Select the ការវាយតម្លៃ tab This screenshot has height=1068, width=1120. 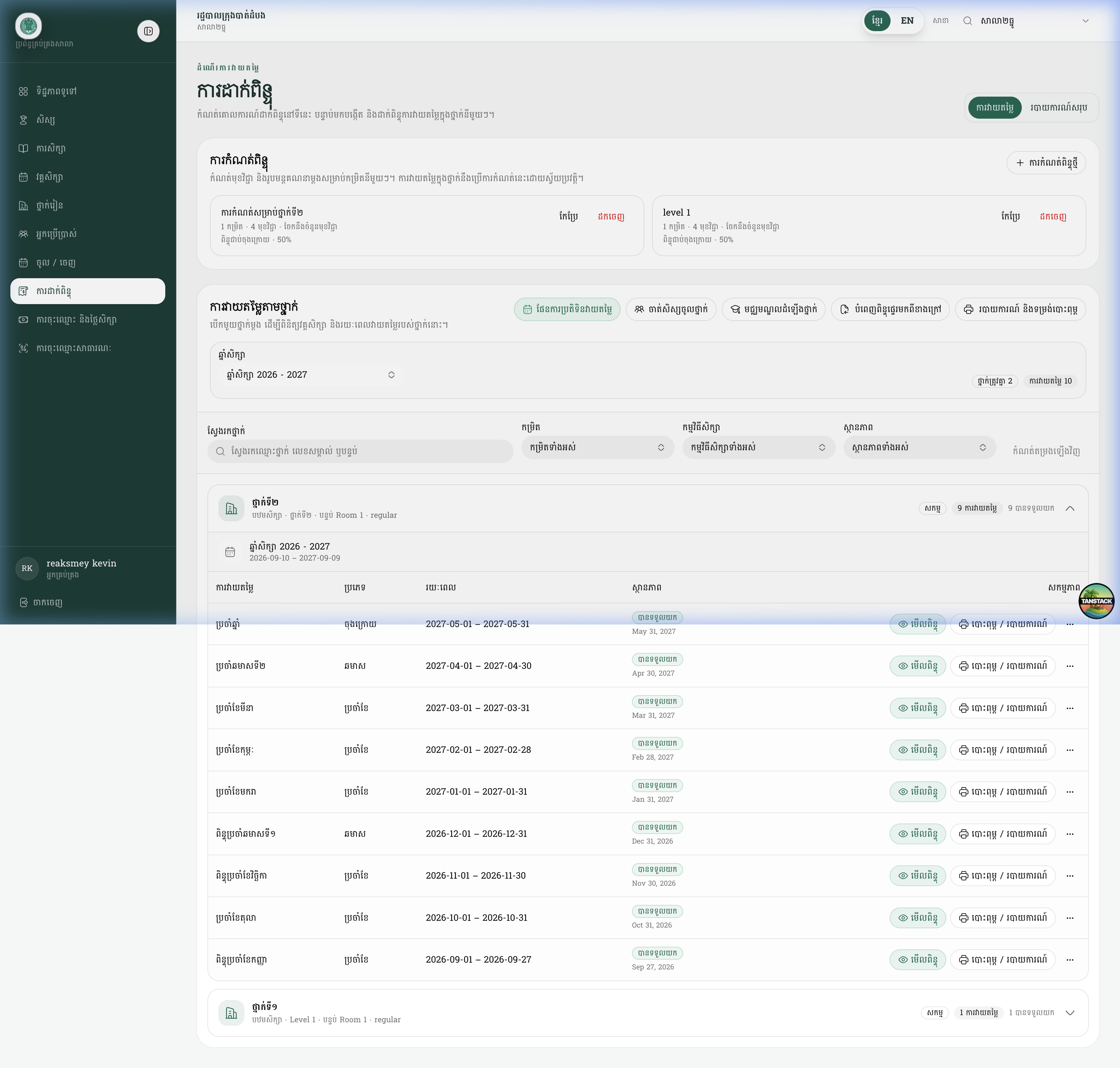(994, 108)
